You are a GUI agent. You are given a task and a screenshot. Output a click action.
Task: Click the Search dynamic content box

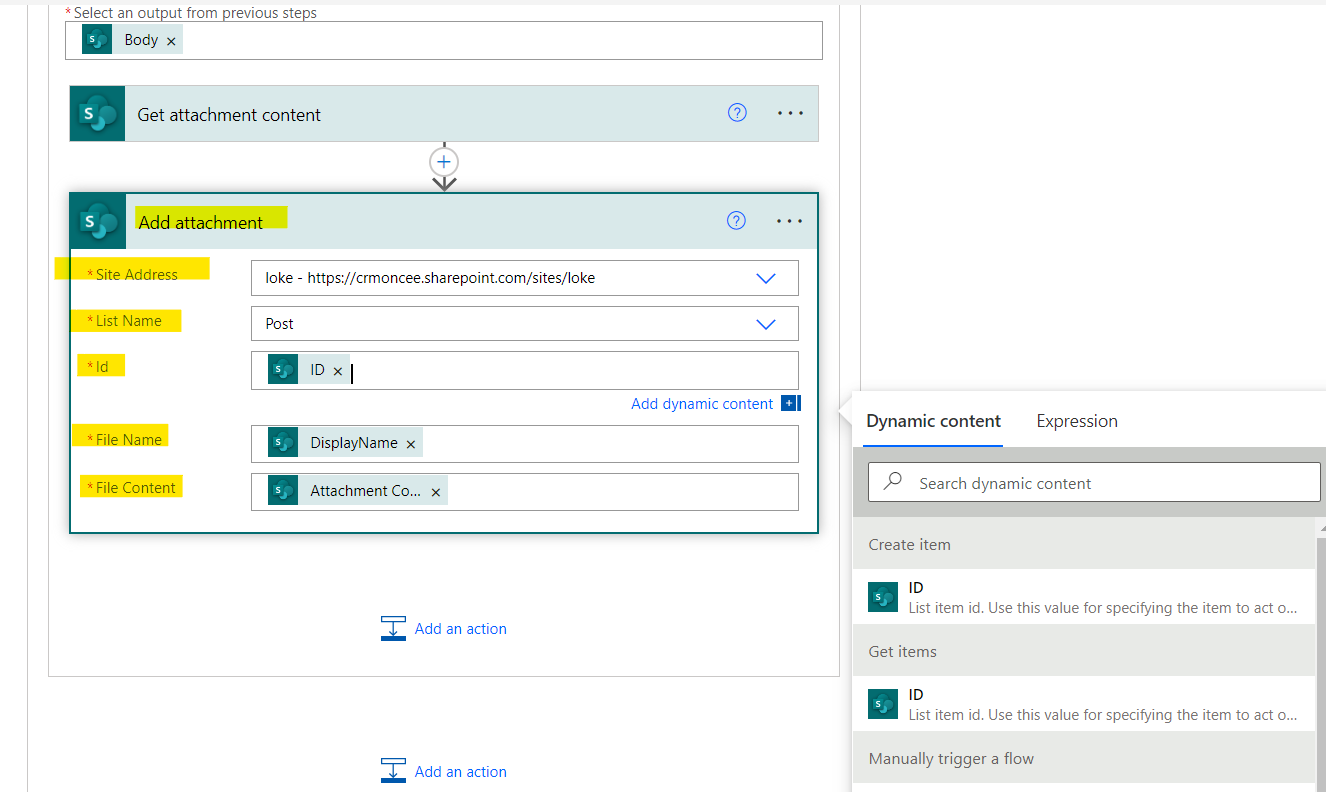pos(1094,483)
